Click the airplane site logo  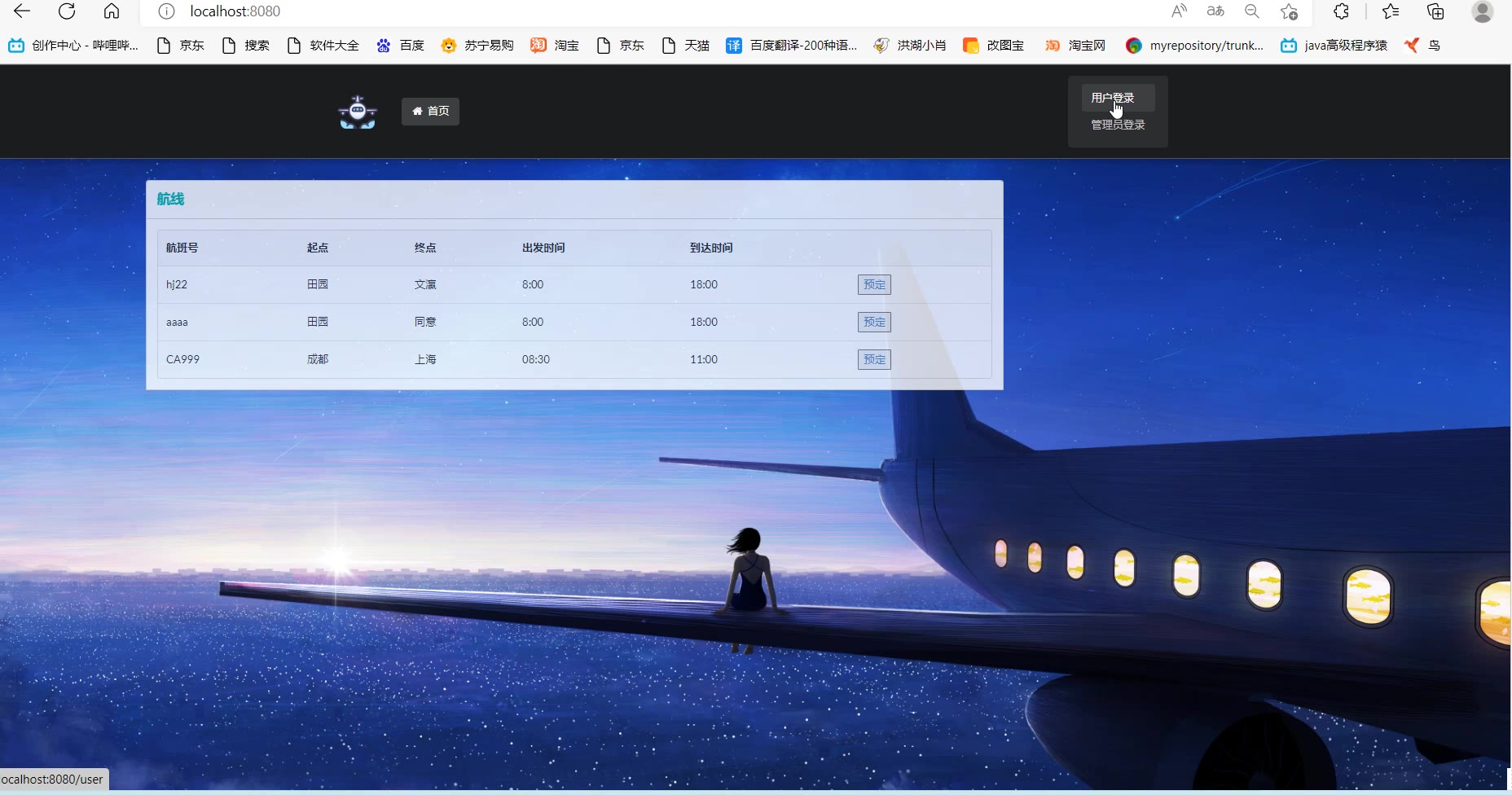358,112
